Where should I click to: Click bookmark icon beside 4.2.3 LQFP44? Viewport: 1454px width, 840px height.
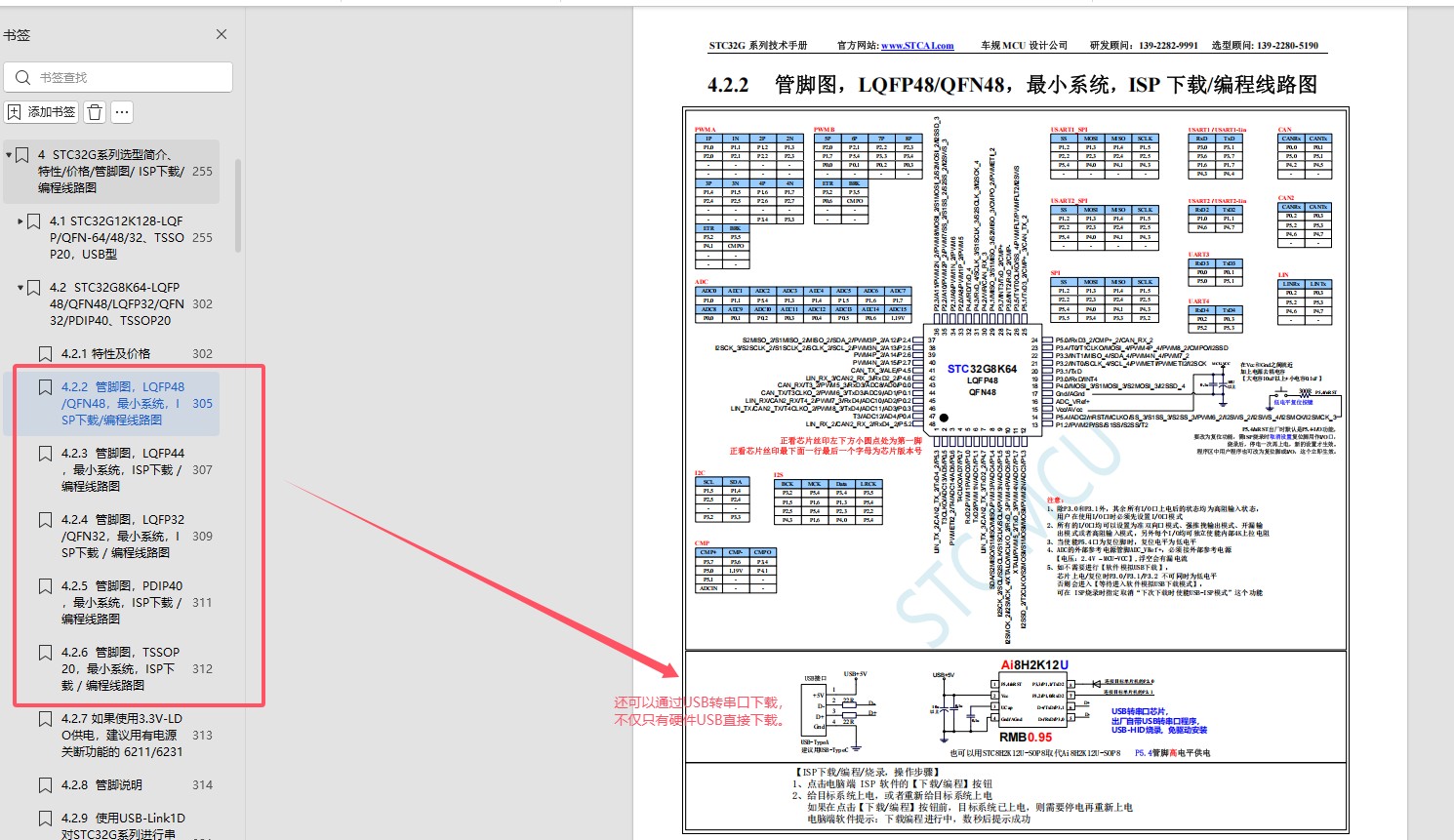pos(45,454)
